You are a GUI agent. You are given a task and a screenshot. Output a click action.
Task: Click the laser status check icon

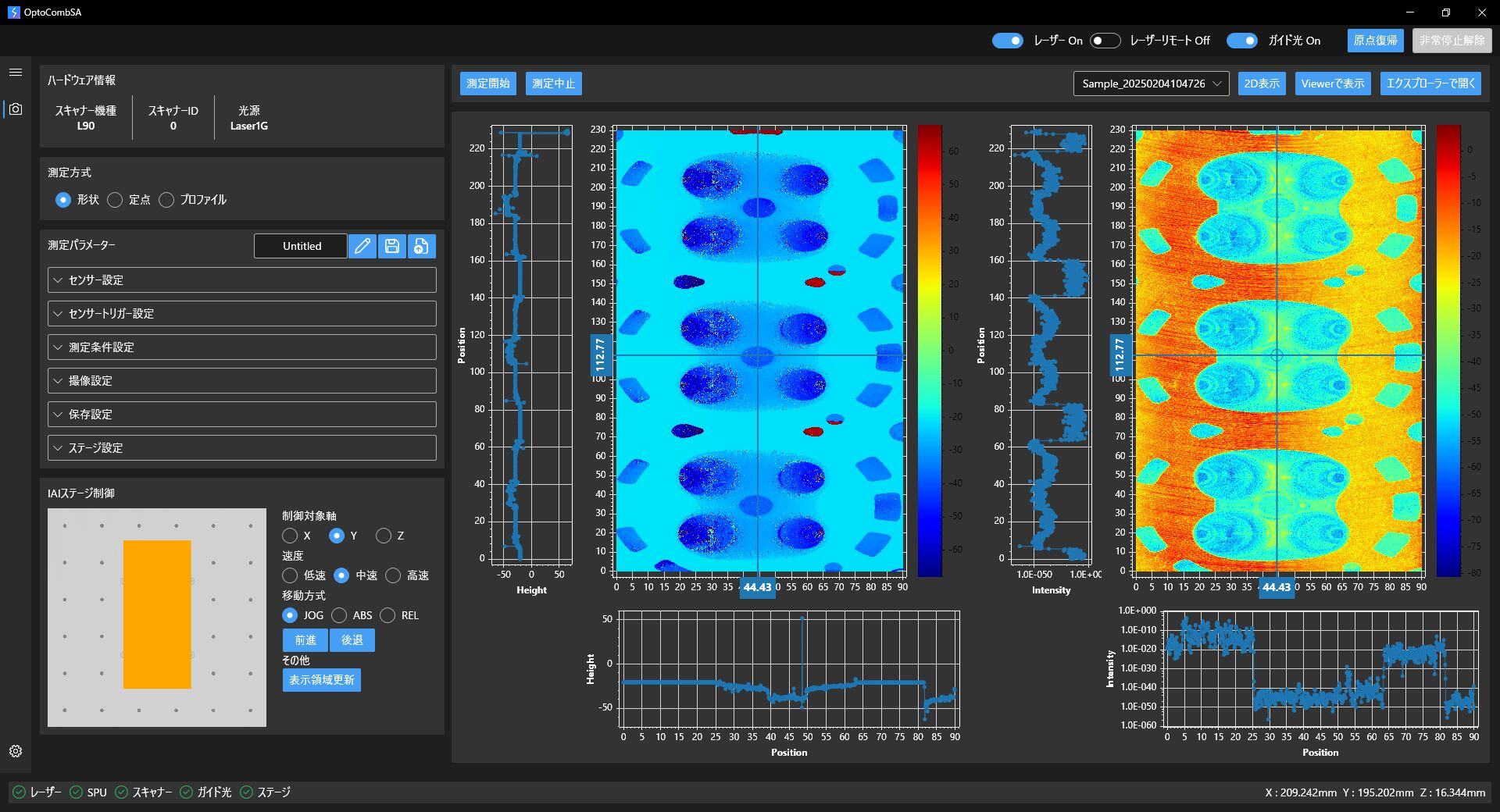click(19, 792)
